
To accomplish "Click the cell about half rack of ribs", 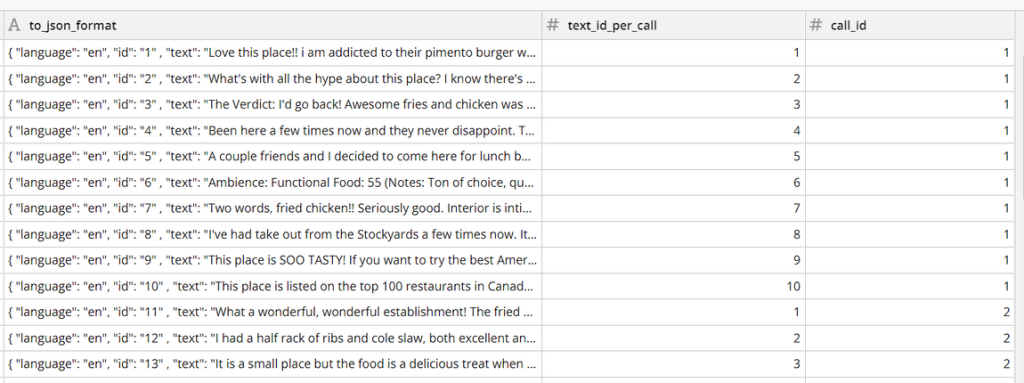I will [273, 338].
